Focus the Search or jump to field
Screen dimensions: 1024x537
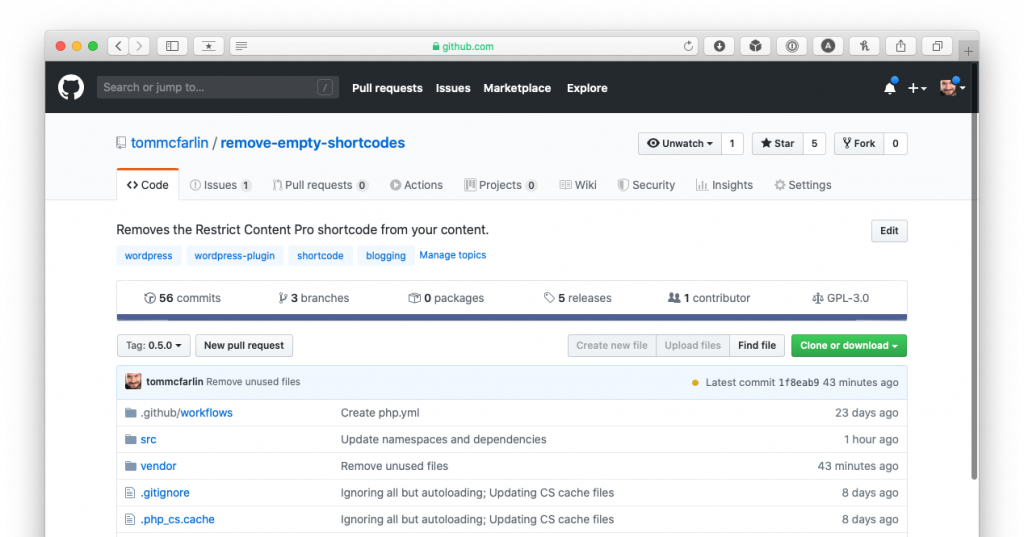[210, 88]
